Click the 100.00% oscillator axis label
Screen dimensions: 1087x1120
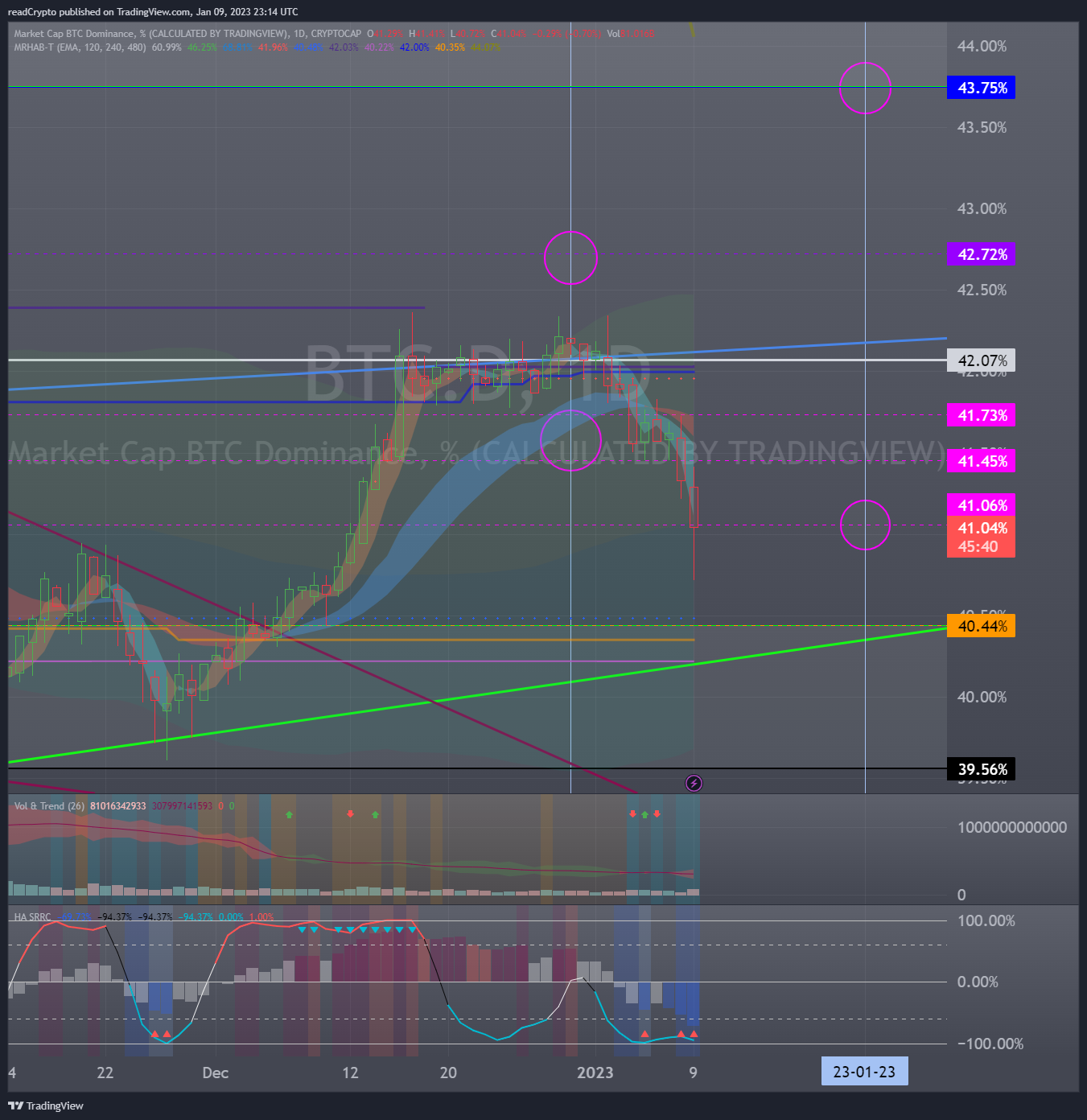[x=986, y=920]
